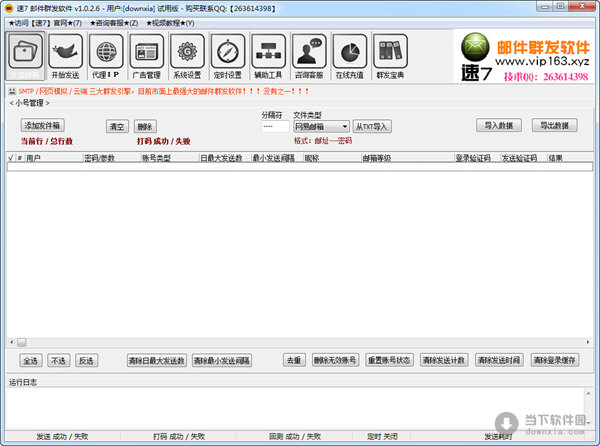Click the 最小发送间隔 column header
This screenshot has width=600, height=446.
[x=277, y=158]
